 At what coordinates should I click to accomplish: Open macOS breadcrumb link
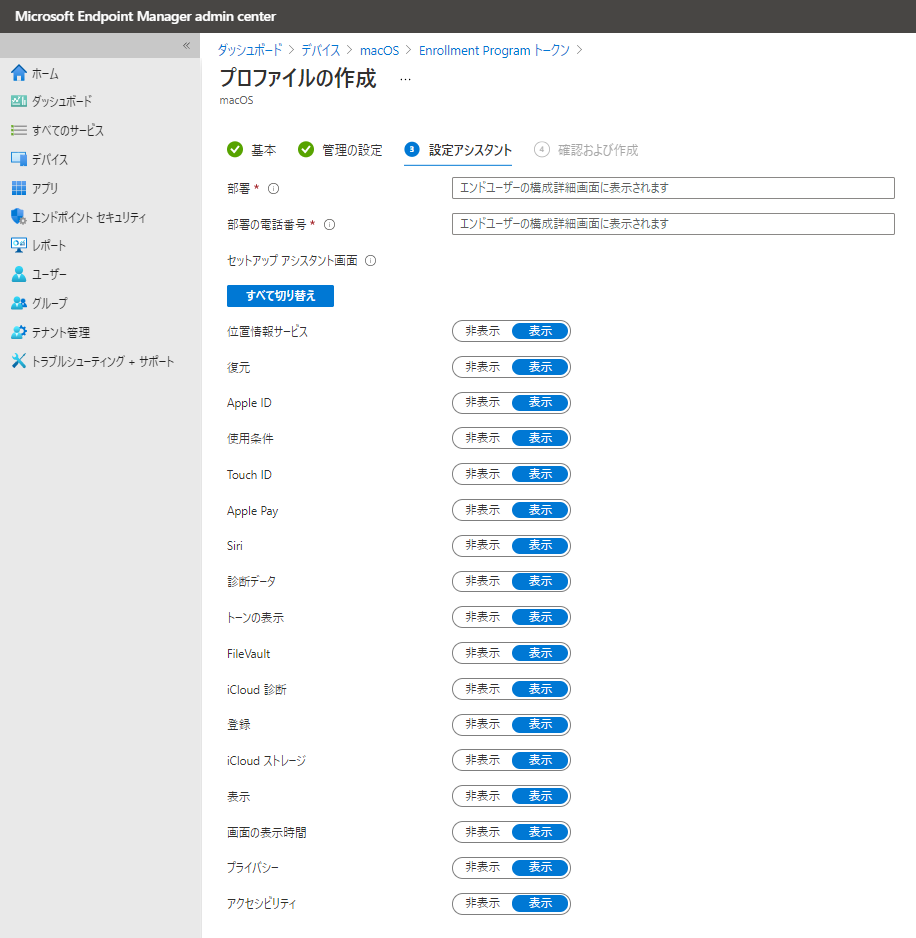(x=379, y=50)
